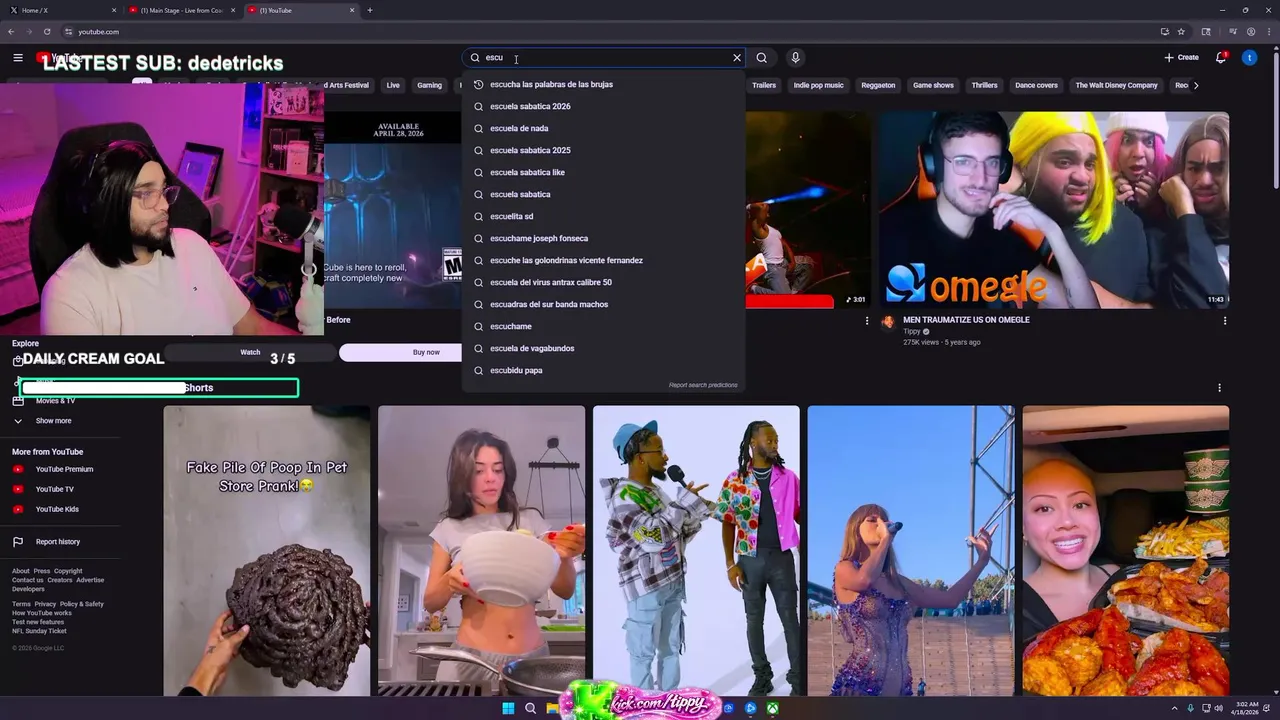This screenshot has width=1280, height=720.
Task: Choose suggestion 'escuelita sd'
Action: (x=604, y=216)
